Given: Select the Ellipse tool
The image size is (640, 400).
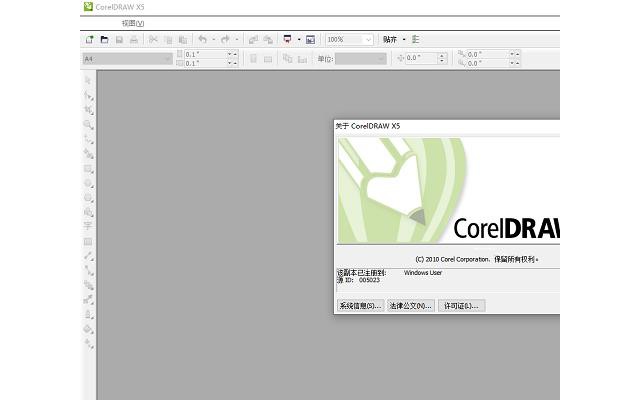Looking at the screenshot, I should (x=89, y=183).
